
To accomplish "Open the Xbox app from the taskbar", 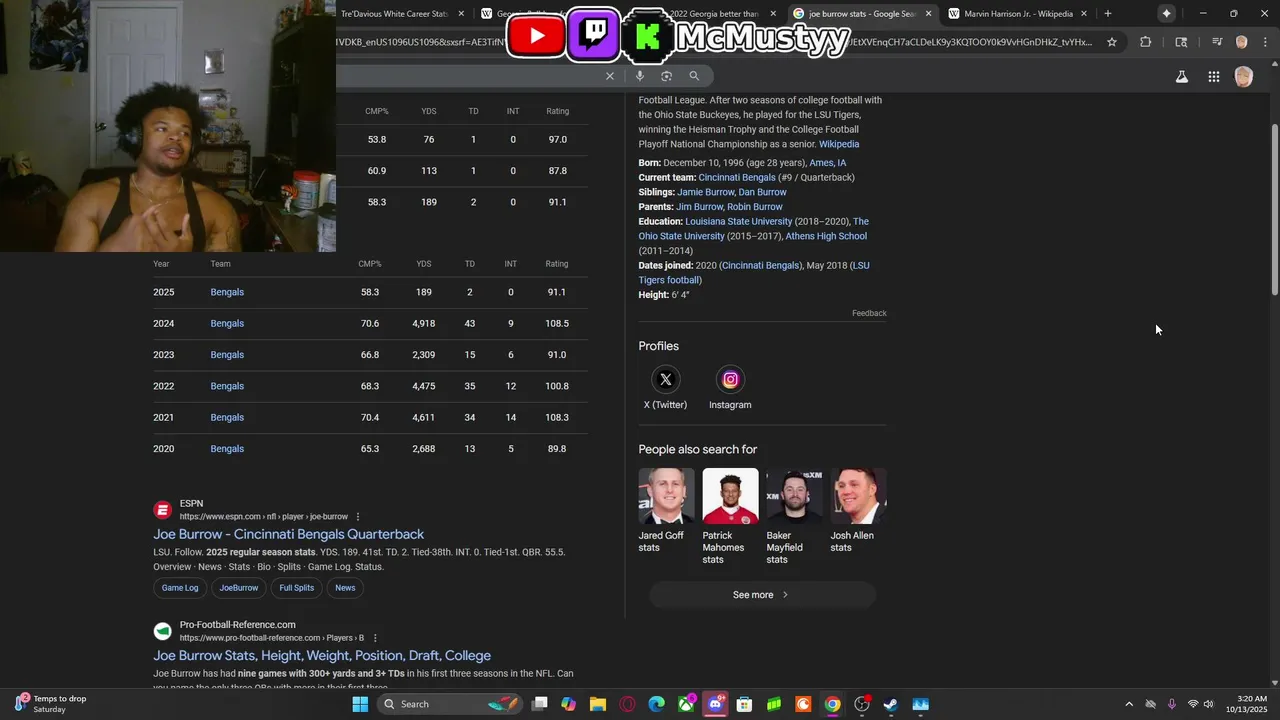I will pos(686,704).
